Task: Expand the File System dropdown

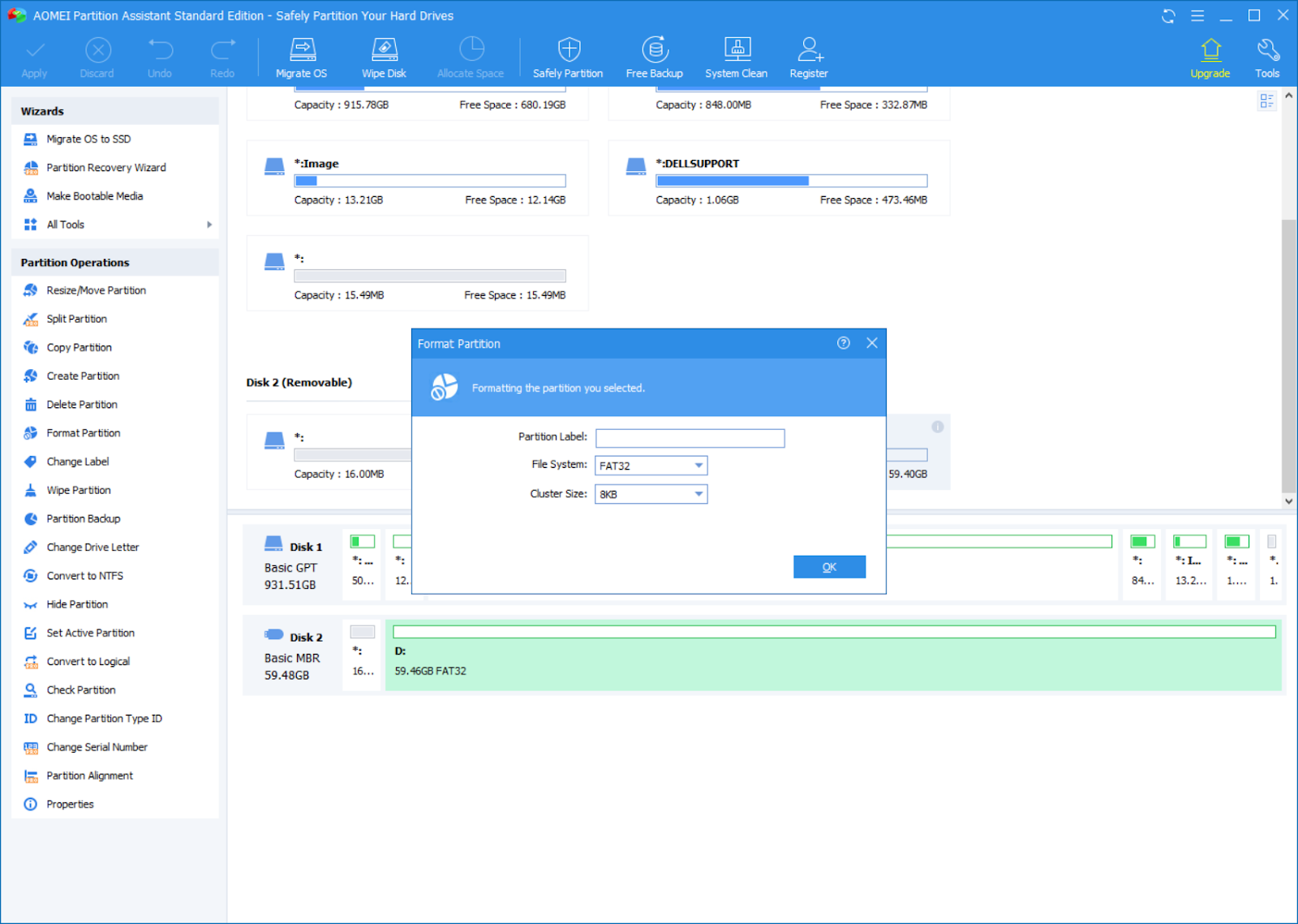Action: [x=651, y=466]
